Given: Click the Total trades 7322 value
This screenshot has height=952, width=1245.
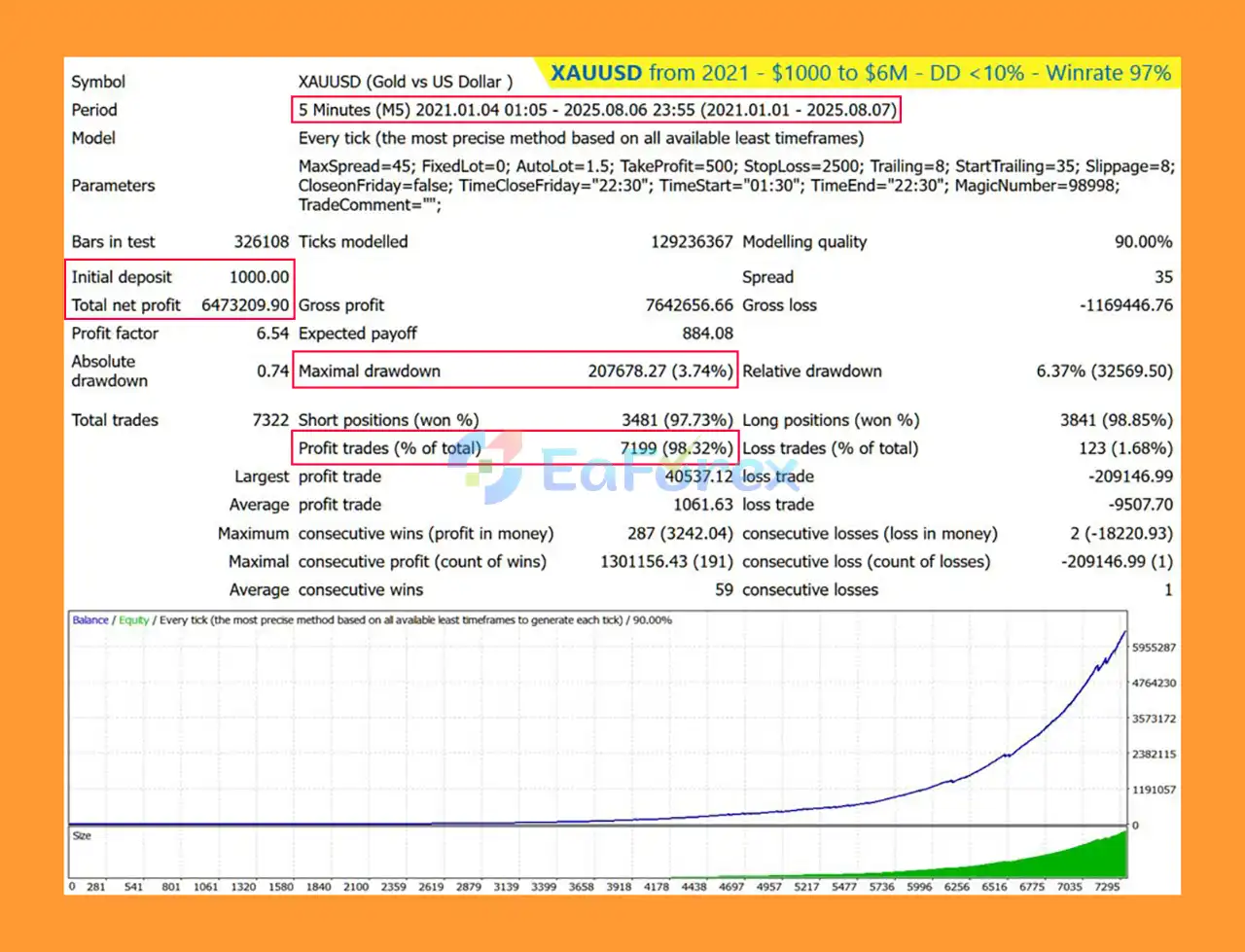Looking at the screenshot, I should (x=270, y=420).
